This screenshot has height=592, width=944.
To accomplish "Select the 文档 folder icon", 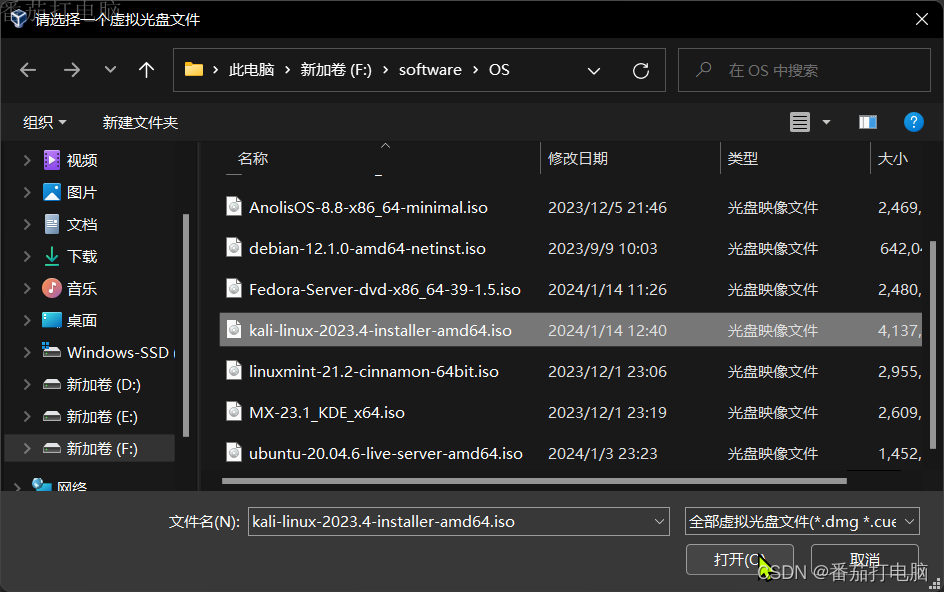I will pos(52,224).
